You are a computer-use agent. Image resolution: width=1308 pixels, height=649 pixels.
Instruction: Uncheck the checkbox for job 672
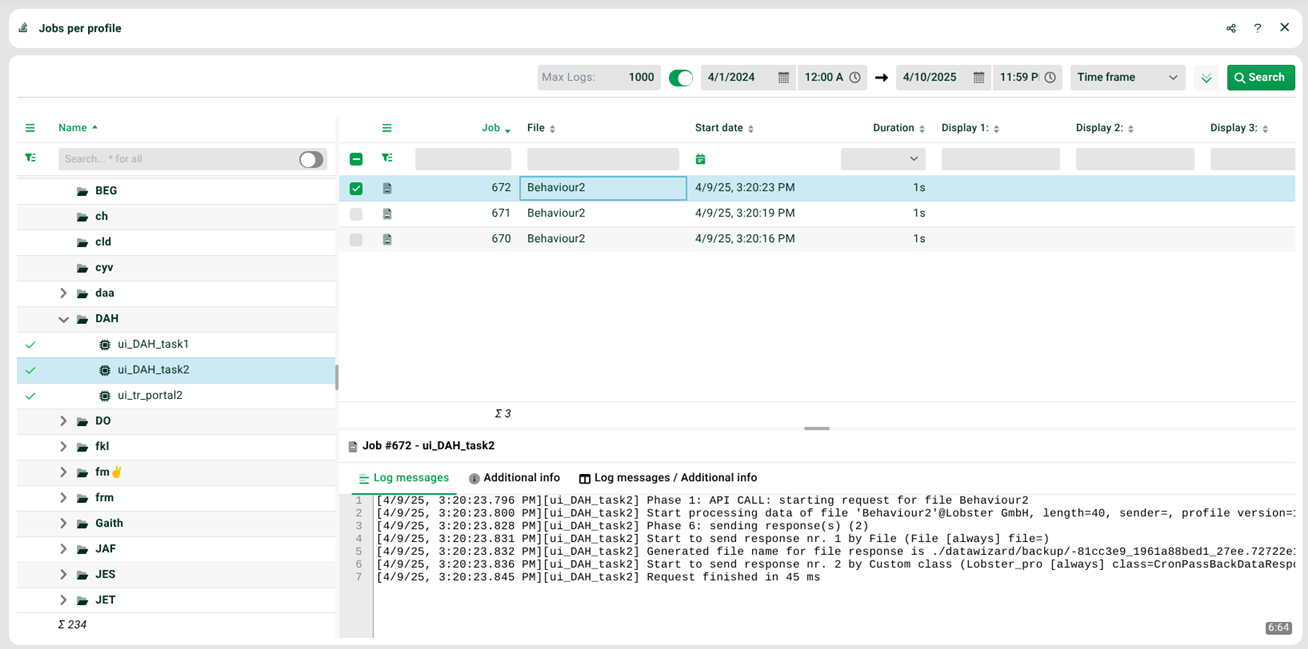click(x=356, y=188)
